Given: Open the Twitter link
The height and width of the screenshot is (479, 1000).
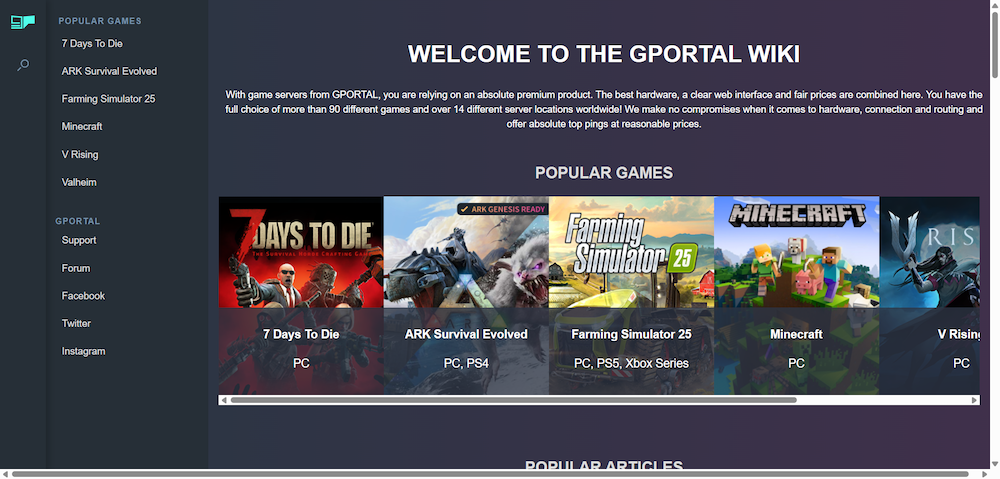Looking at the screenshot, I should pyautogui.click(x=76, y=323).
